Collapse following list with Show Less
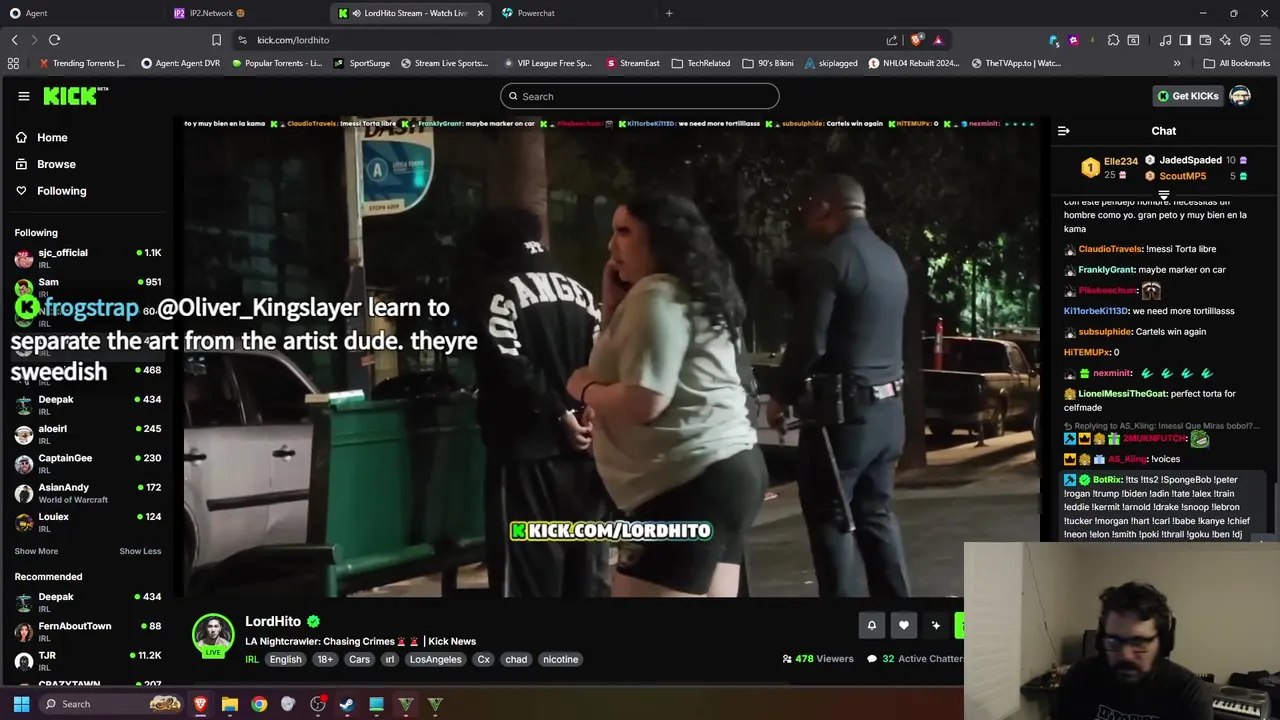 point(140,551)
